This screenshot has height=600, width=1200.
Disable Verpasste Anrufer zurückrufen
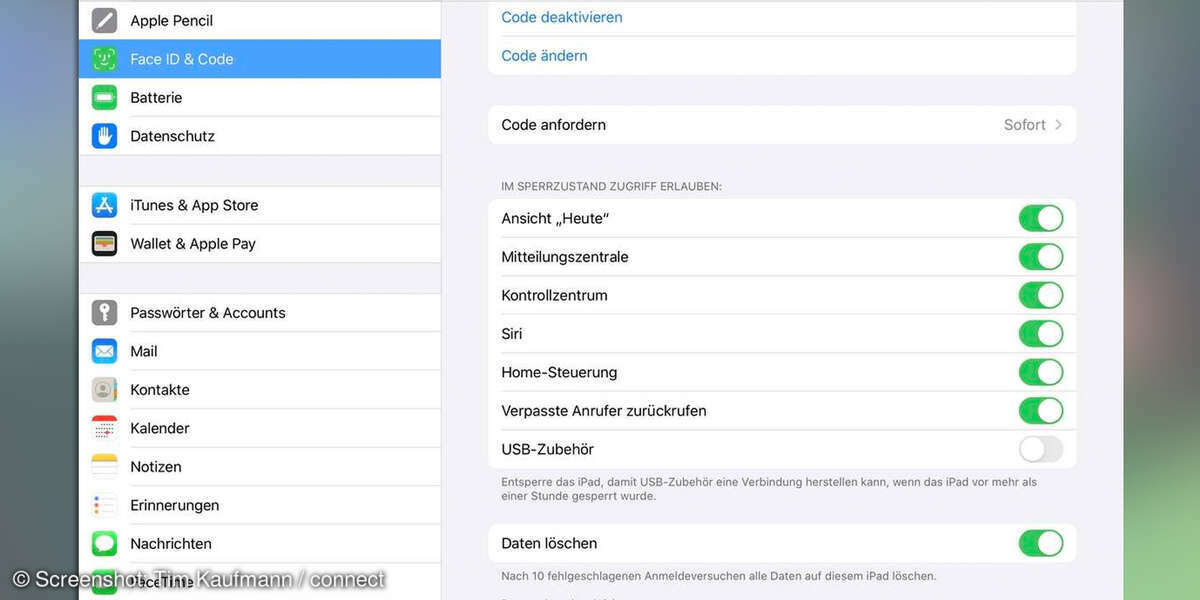point(1041,411)
